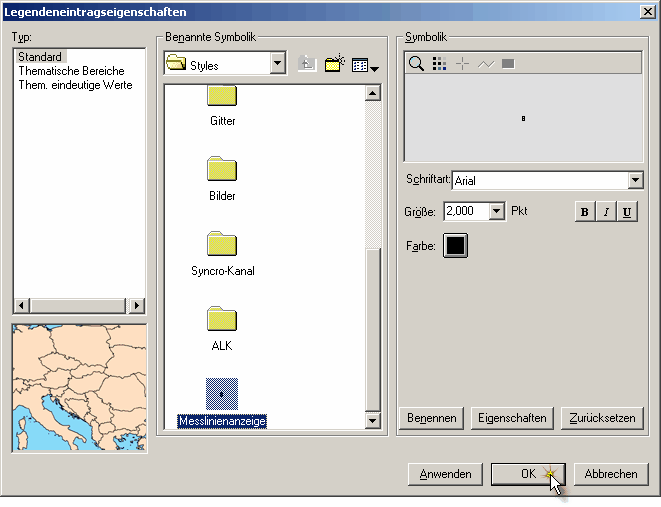661x507 pixels.
Task: Open the Schriftart Arial font dropdown
Action: point(635,181)
